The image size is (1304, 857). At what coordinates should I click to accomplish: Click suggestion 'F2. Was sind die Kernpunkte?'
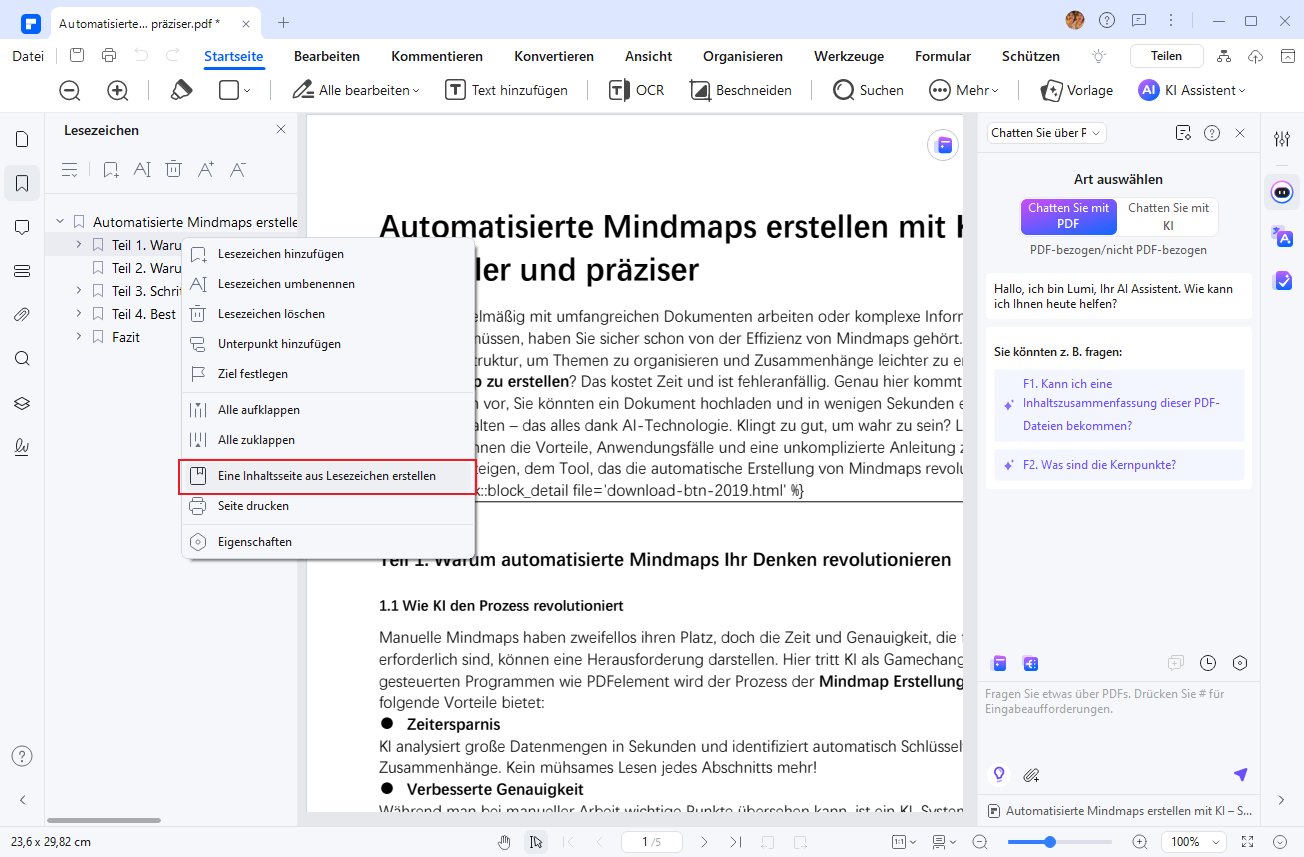tap(1120, 465)
